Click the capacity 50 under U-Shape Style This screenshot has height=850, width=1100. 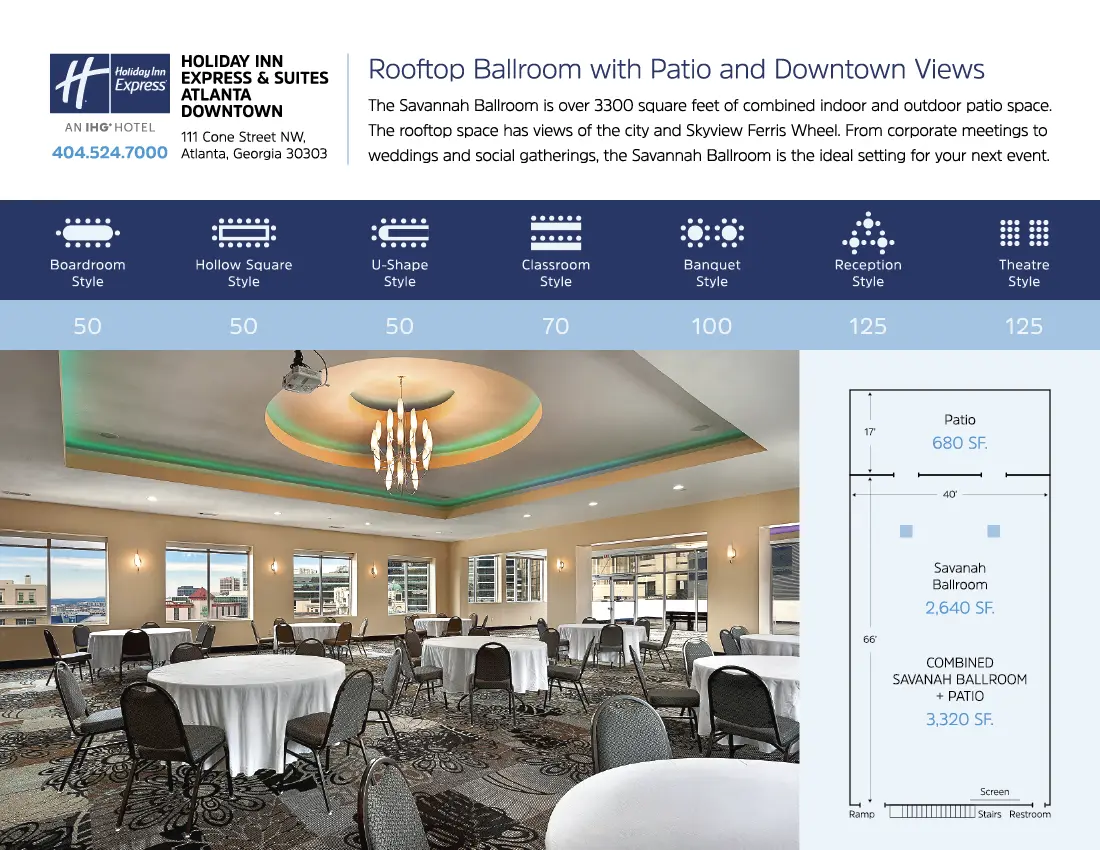pos(400,326)
